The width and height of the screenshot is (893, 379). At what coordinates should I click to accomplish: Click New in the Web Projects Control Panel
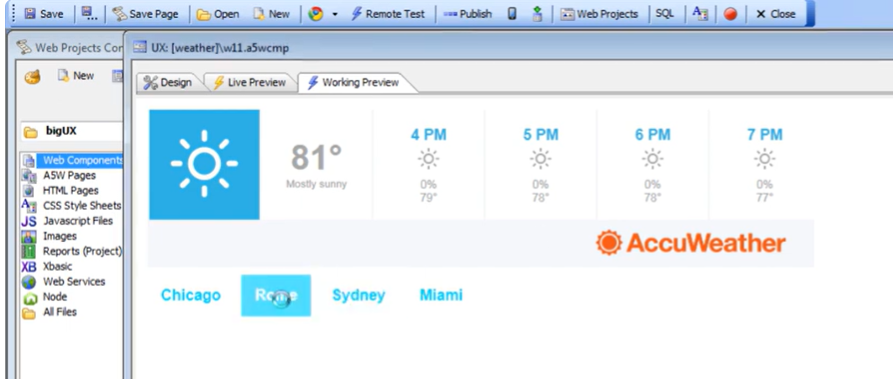click(76, 75)
